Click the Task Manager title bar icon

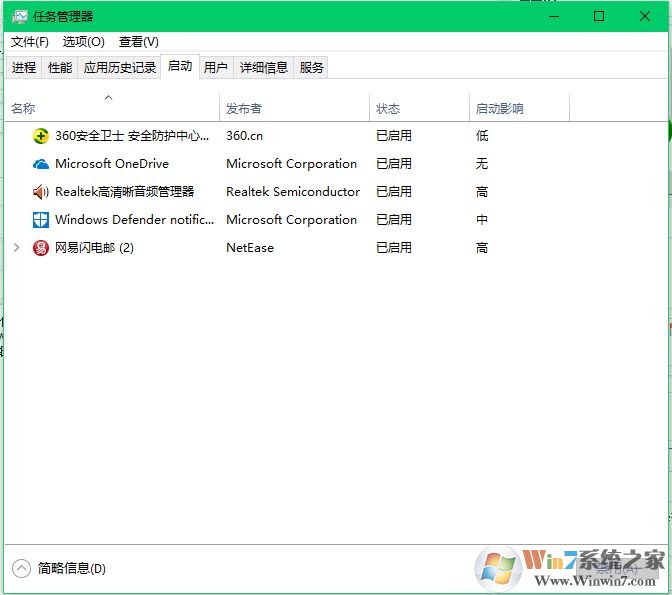pos(20,16)
